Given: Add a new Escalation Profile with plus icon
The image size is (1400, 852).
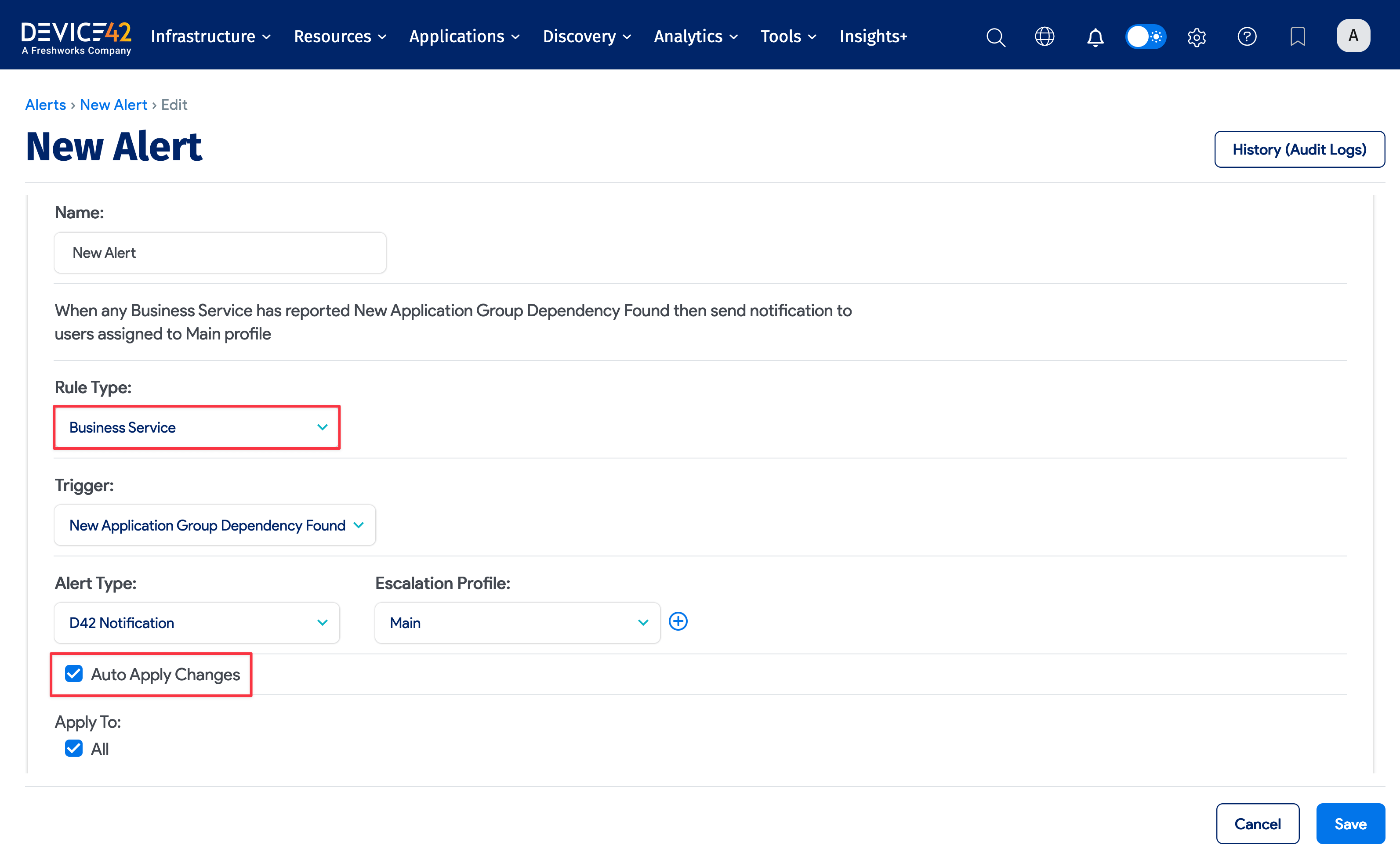Looking at the screenshot, I should (x=678, y=621).
